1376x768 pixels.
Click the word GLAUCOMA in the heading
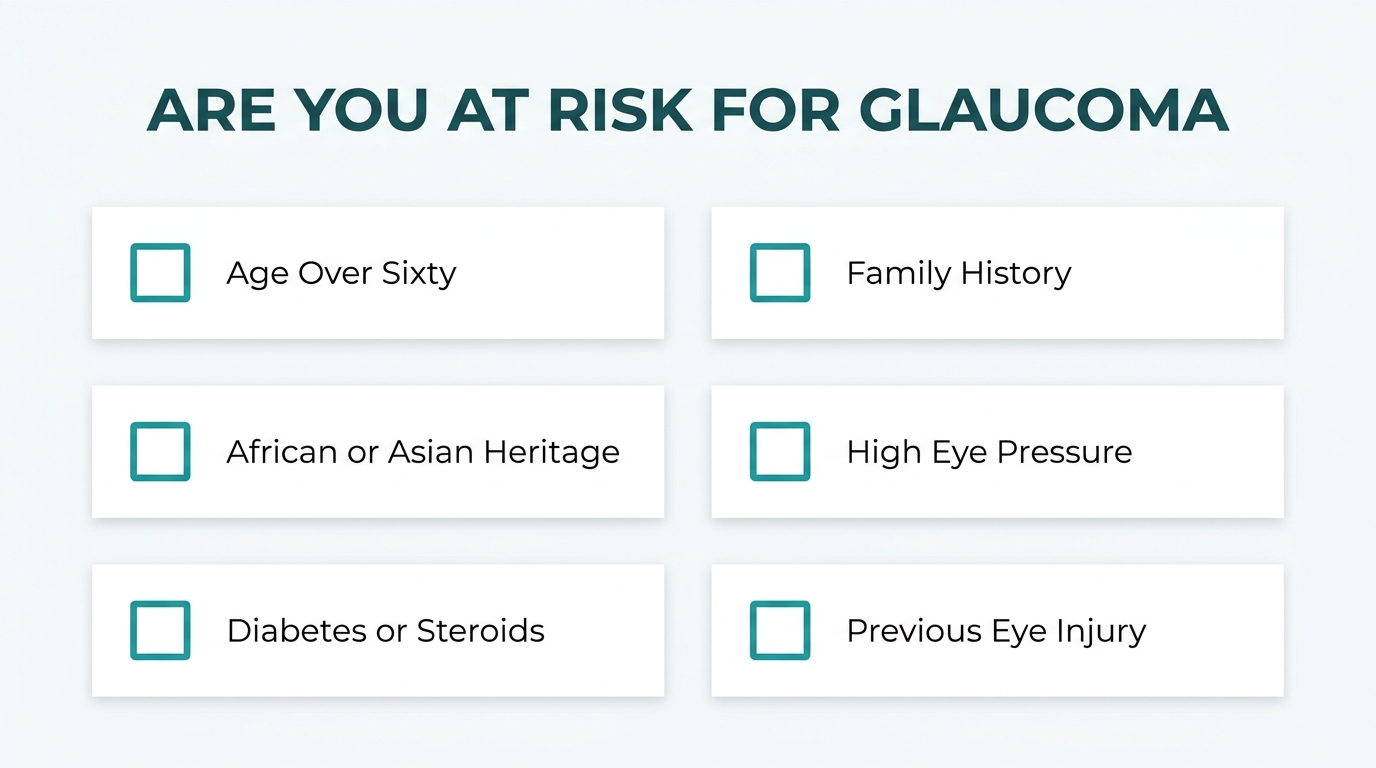click(1044, 110)
